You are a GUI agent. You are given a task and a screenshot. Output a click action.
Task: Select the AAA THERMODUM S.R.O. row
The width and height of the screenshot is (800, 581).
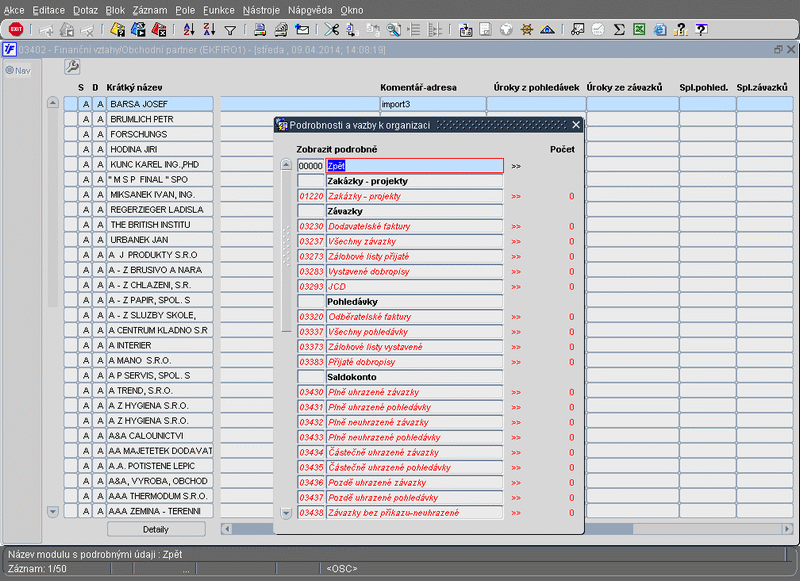pyautogui.click(x=160, y=496)
